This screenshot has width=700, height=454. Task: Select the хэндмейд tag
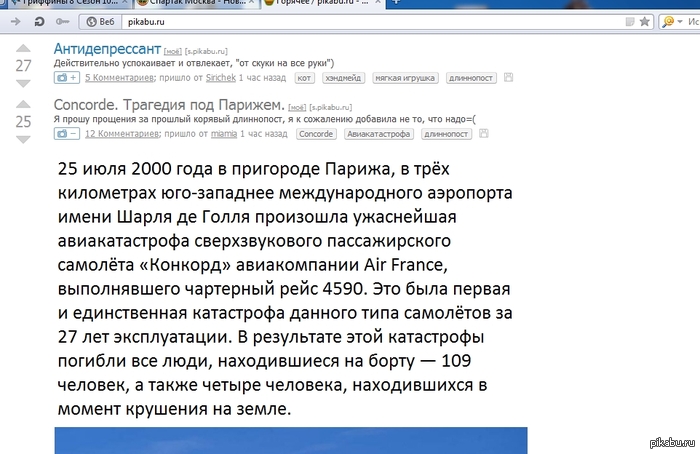pos(343,78)
